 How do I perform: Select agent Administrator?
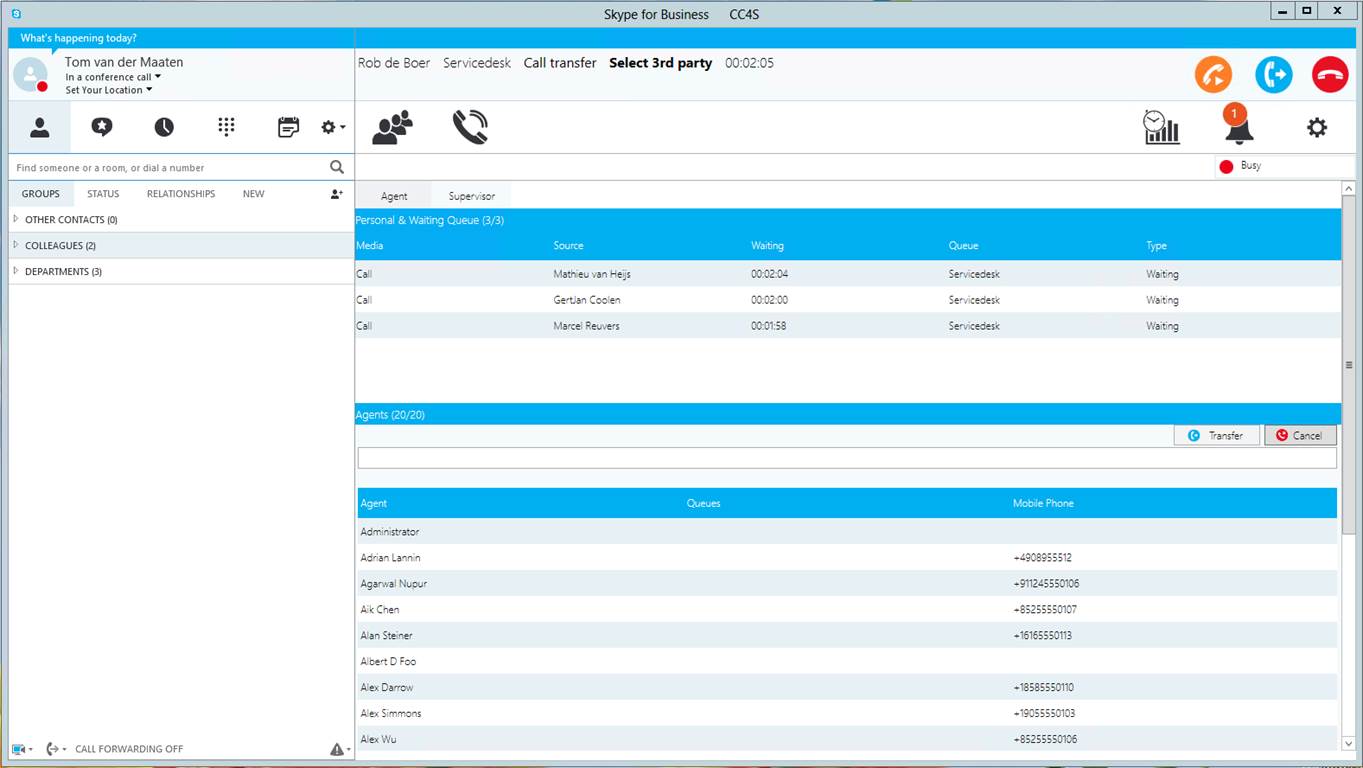click(847, 531)
